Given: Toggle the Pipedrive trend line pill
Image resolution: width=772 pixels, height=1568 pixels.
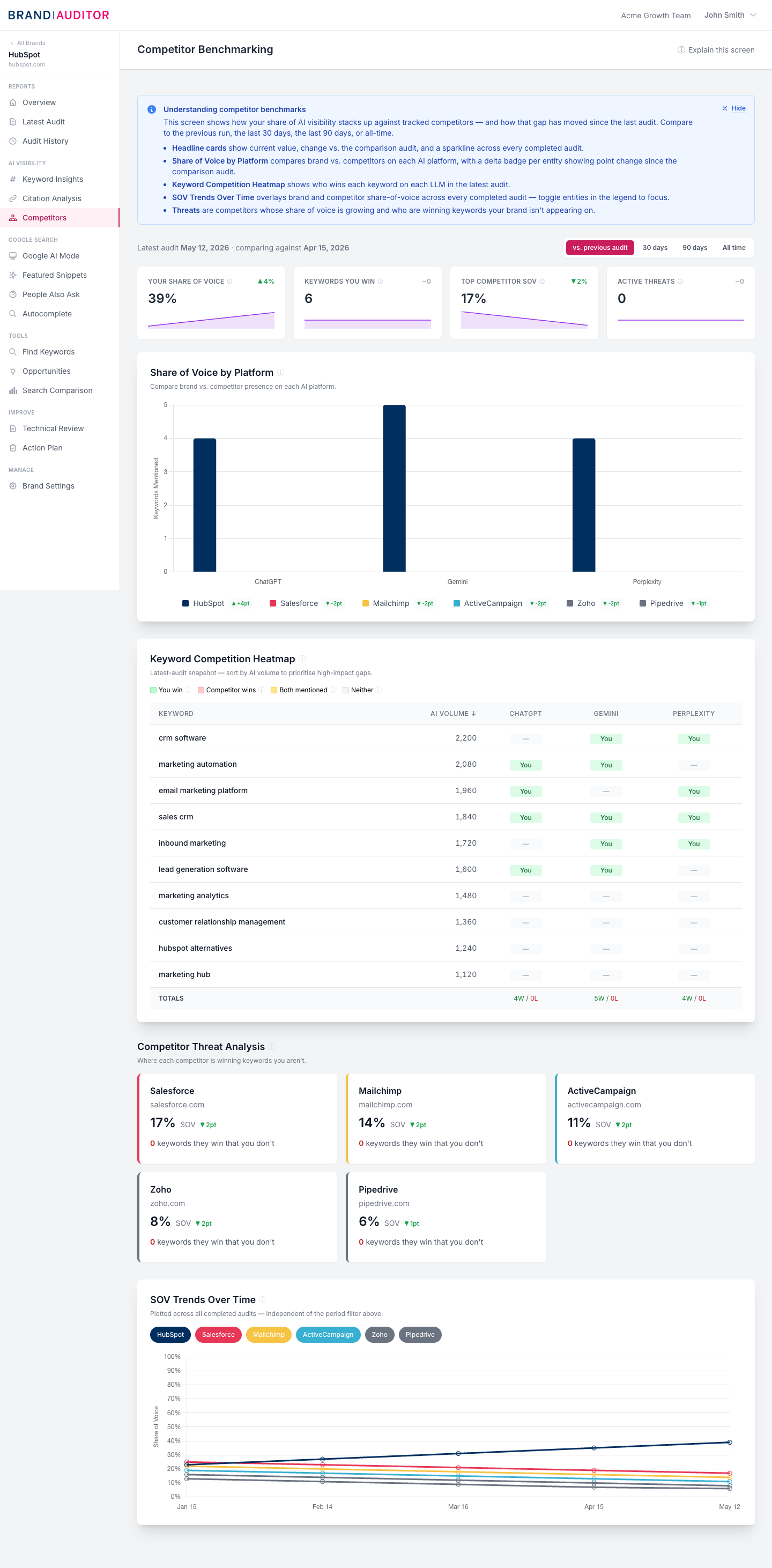Looking at the screenshot, I should point(420,1334).
